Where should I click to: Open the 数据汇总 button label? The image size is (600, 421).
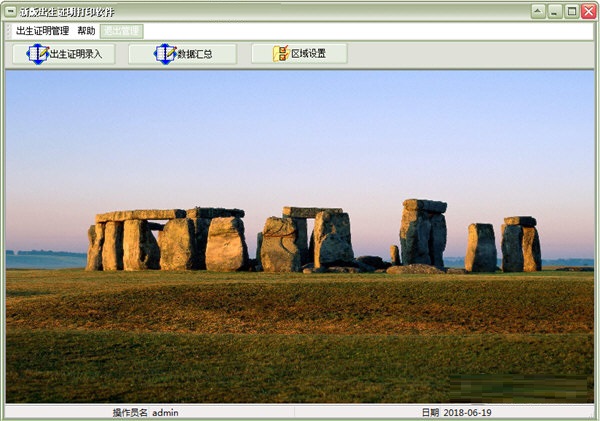195,54
